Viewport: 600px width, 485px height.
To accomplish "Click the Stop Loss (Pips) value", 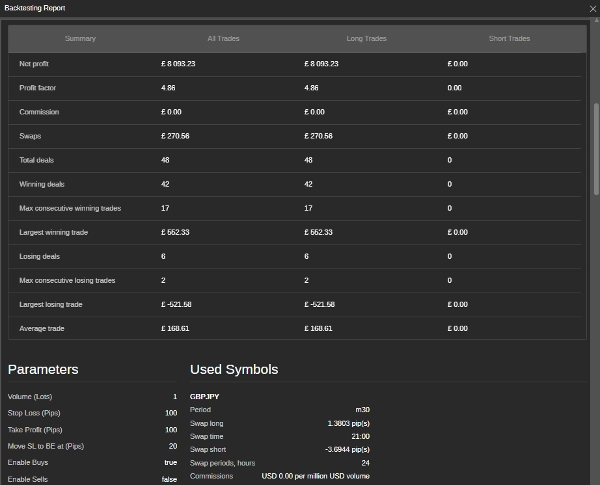I will [171, 413].
